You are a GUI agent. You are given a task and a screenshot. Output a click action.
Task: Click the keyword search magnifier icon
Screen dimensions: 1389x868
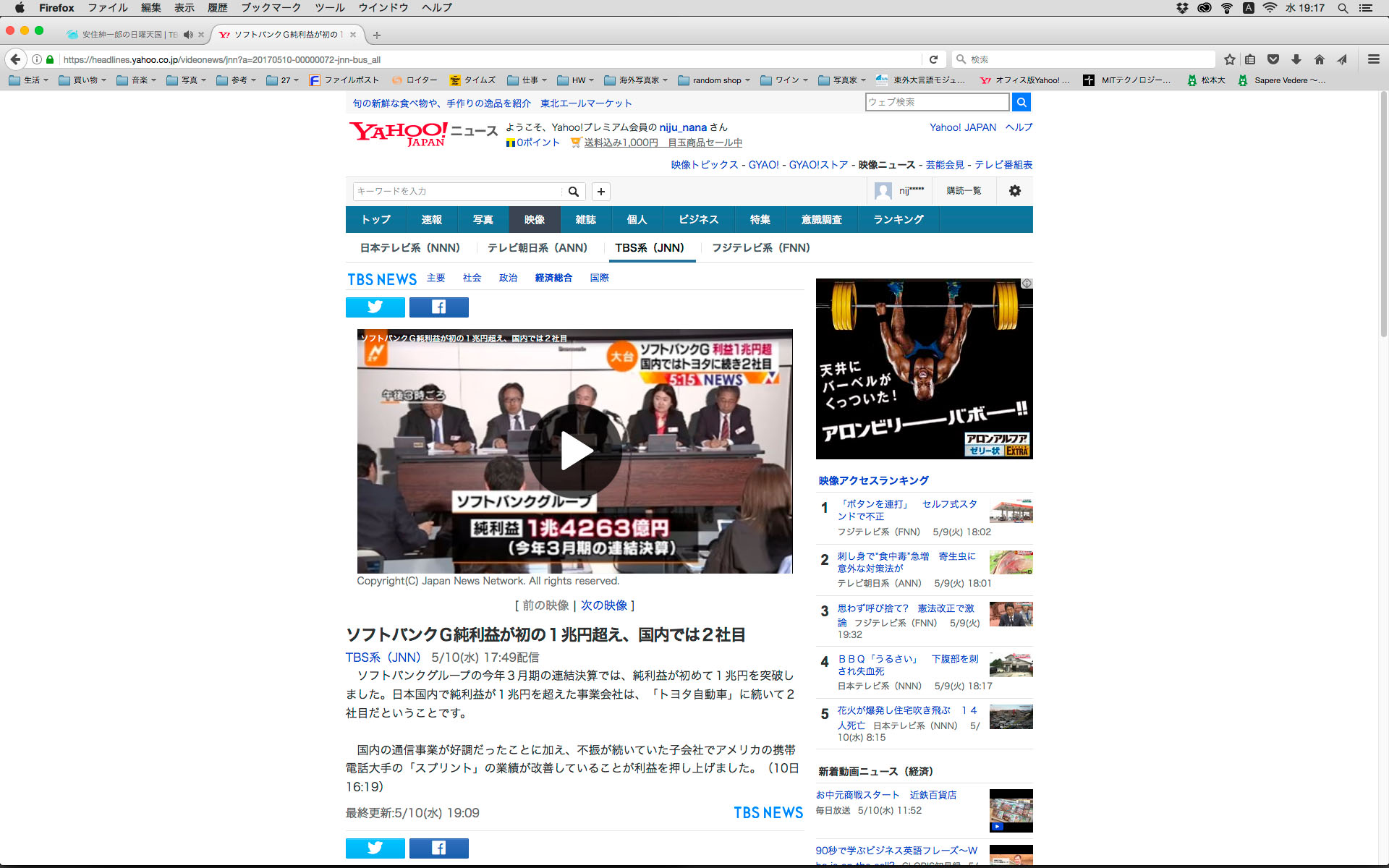(573, 192)
